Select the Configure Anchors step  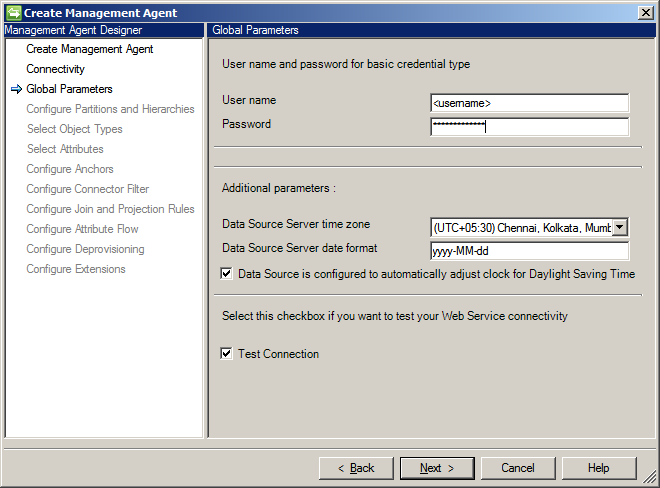click(x=70, y=169)
